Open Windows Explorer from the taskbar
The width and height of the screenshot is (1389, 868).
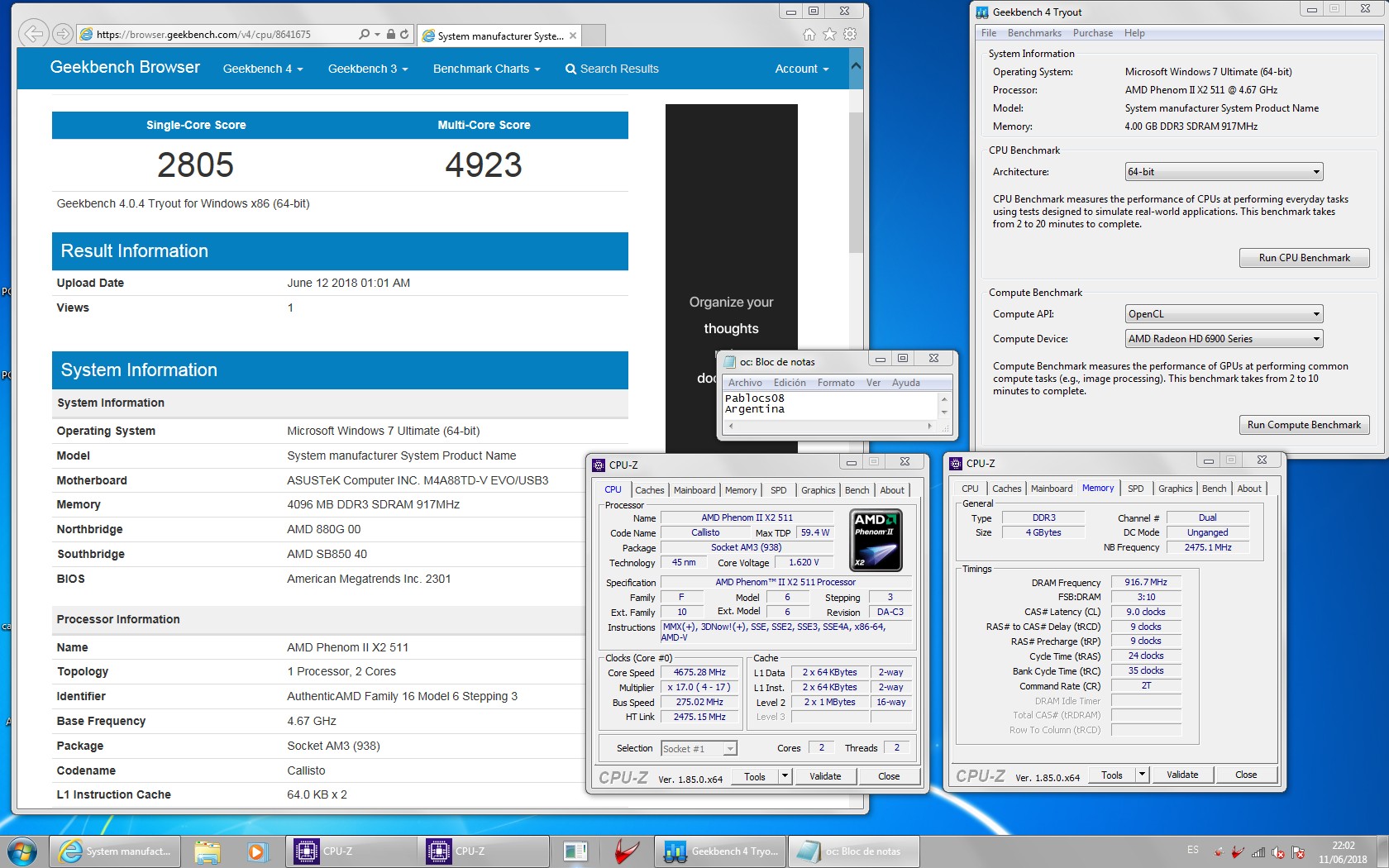point(208,851)
